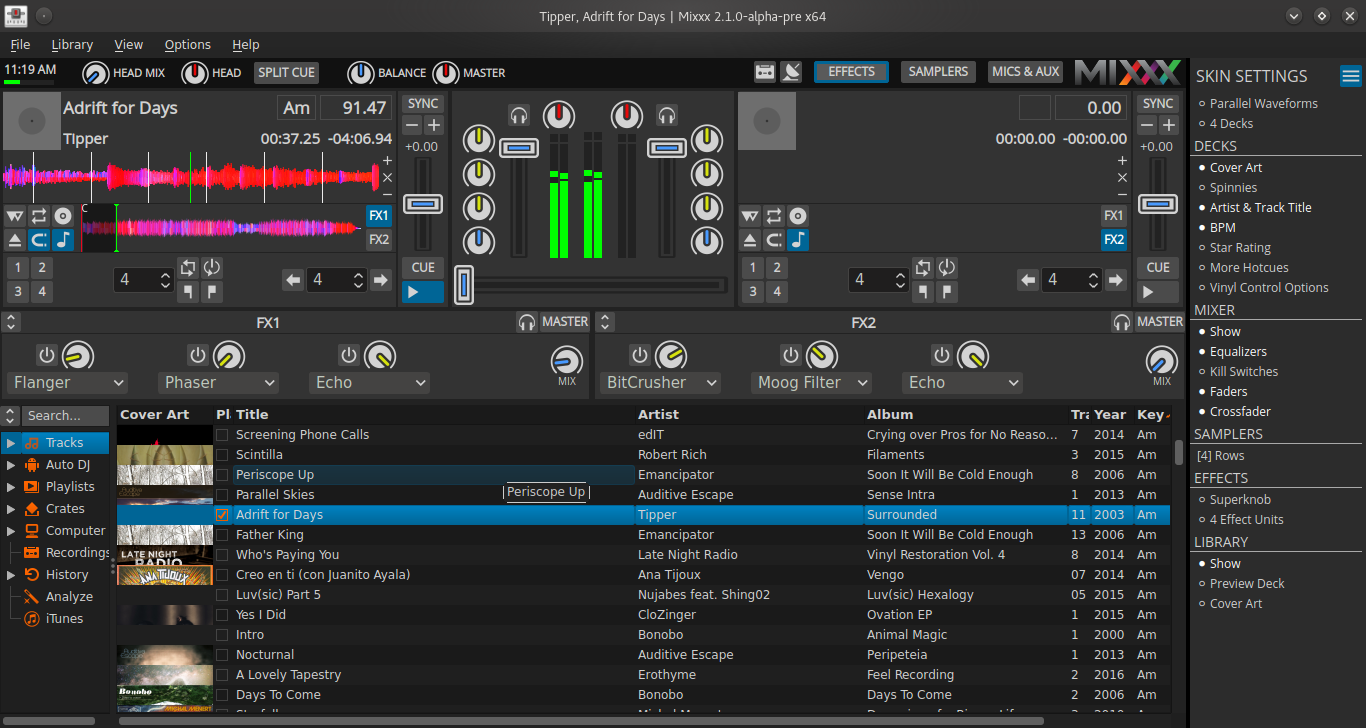Toggle slip mode icon on the left deck
The height and width of the screenshot is (728, 1366).
click(x=15, y=215)
